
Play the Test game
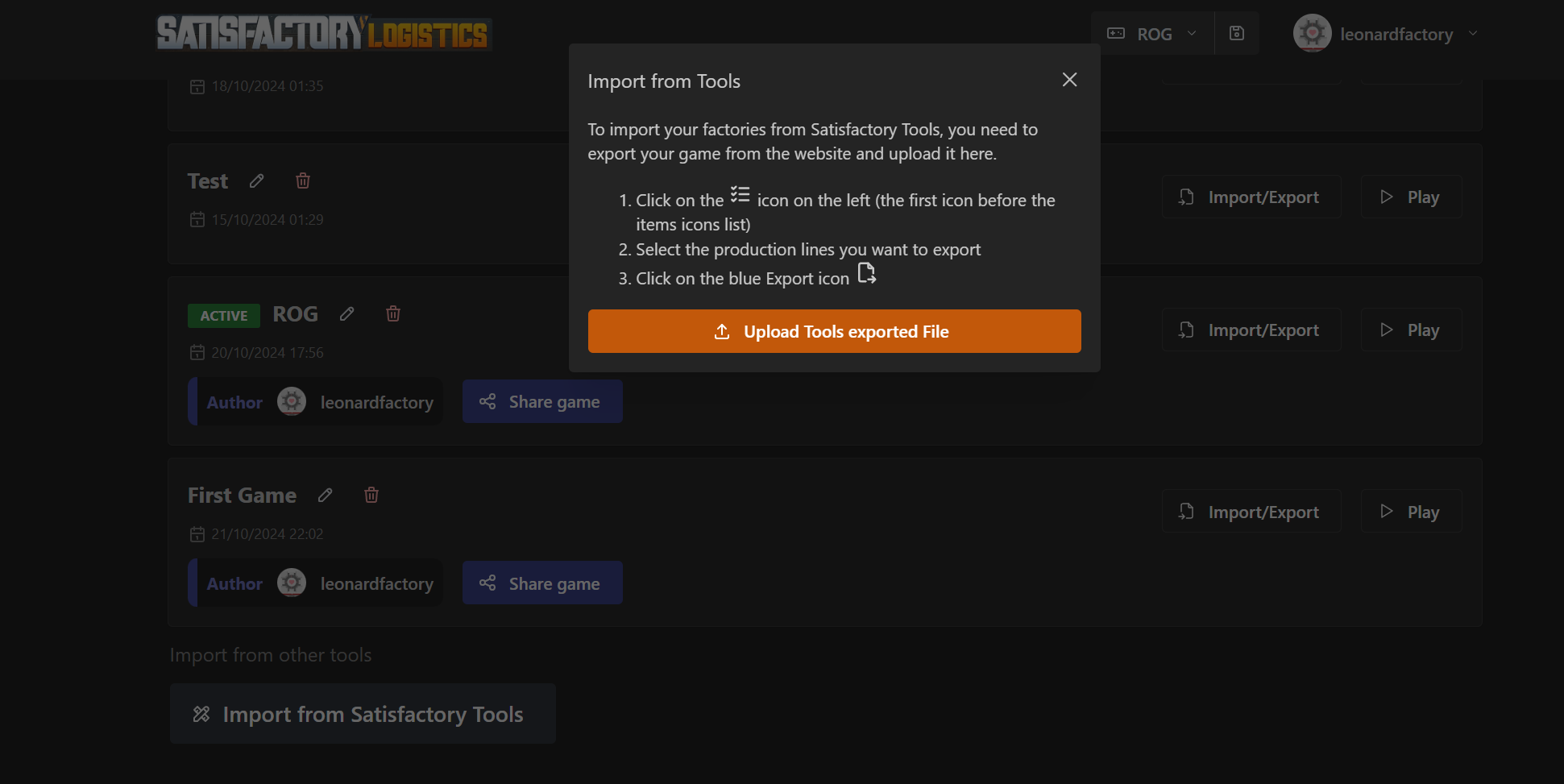tap(1411, 197)
